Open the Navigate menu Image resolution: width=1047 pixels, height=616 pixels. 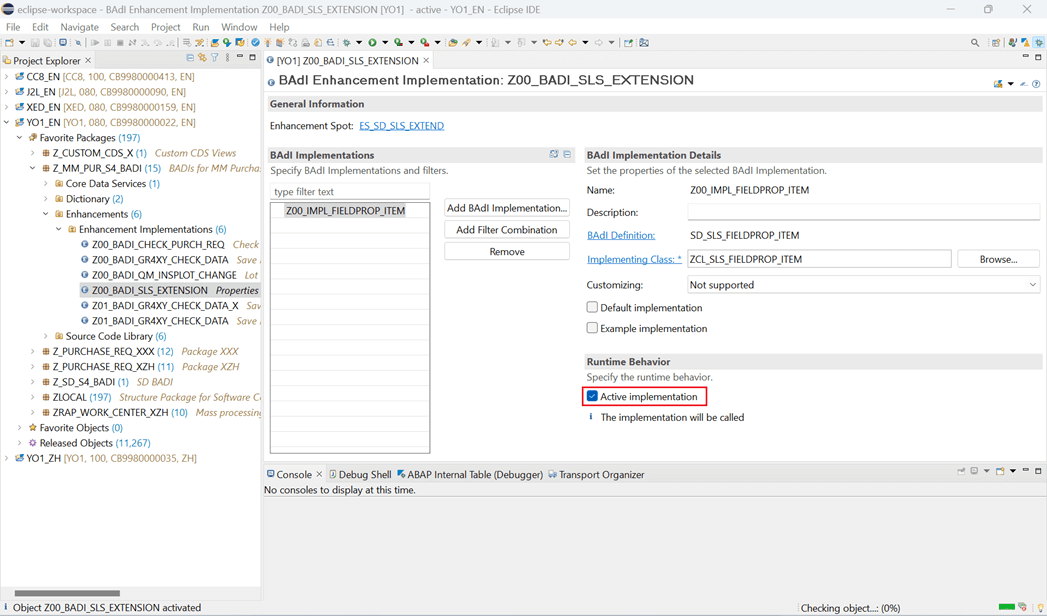click(79, 27)
